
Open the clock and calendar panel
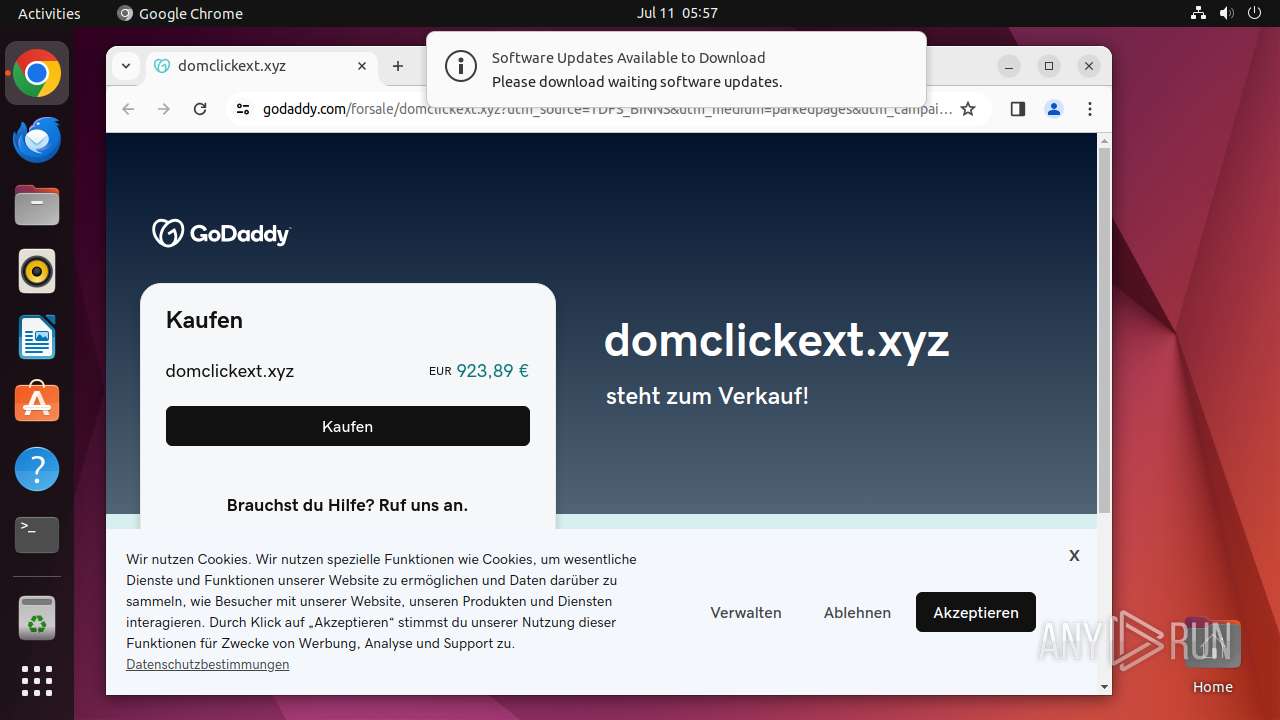pyautogui.click(x=677, y=13)
